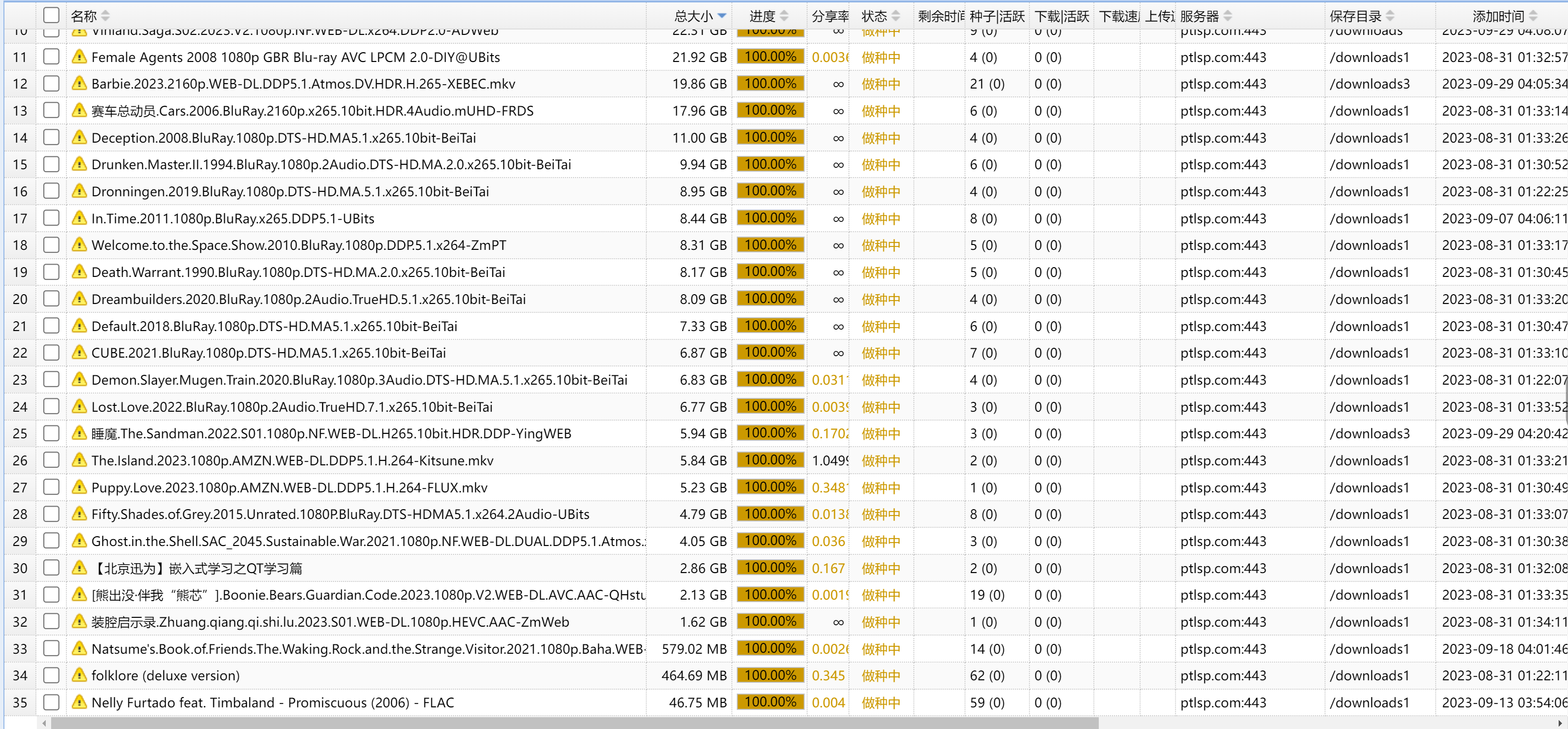The height and width of the screenshot is (729, 1568).
Task: Check the box for Female Agents 2008
Action: click(52, 57)
